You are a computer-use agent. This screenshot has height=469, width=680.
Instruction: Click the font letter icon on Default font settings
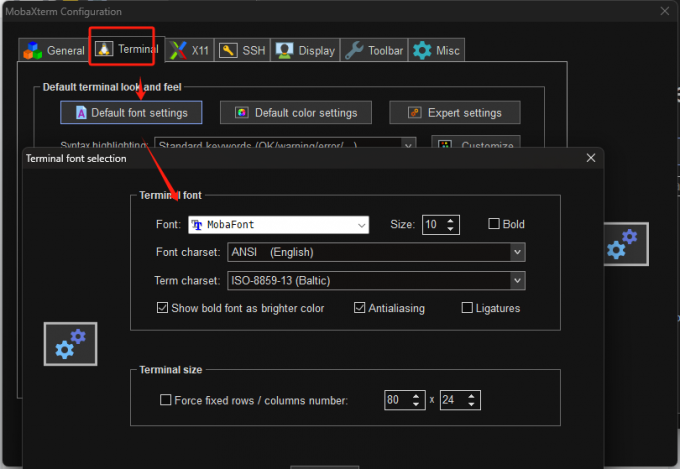coord(81,113)
